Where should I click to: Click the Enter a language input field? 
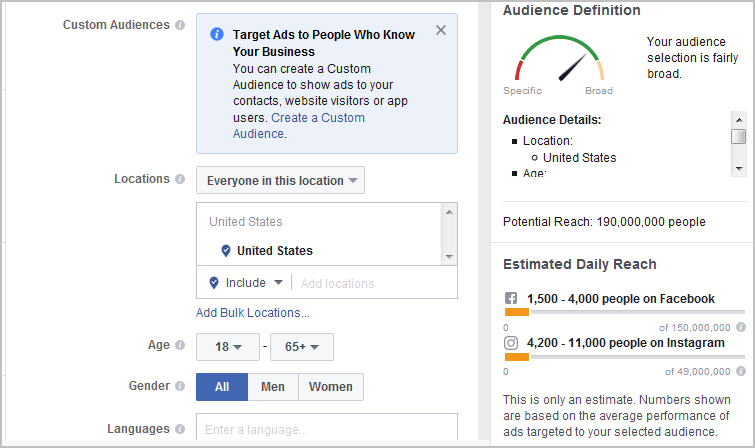tap(327, 427)
